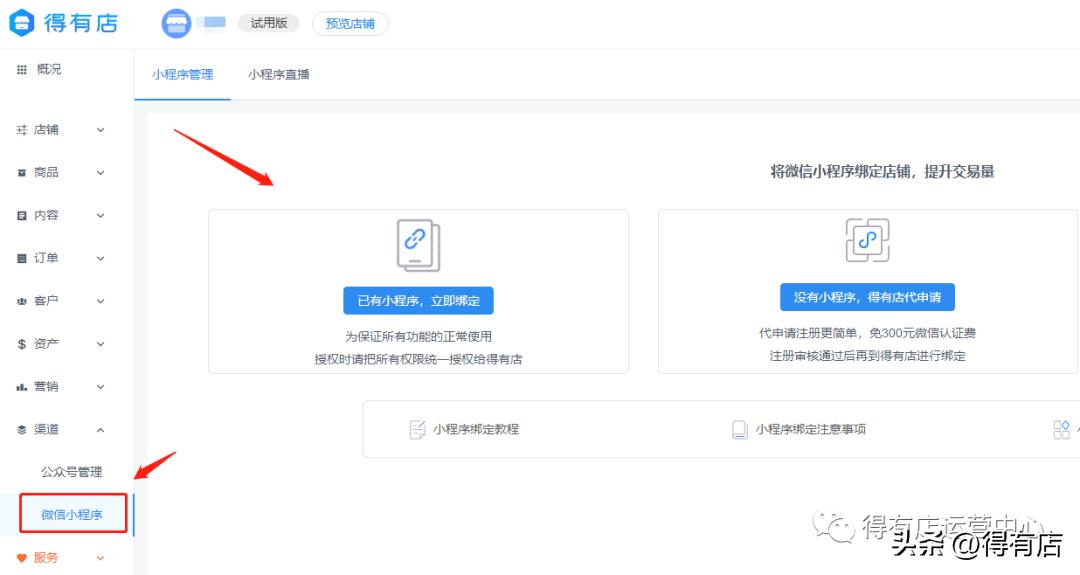Click the 渠道 layers icon
The image size is (1080, 575).
[x=21, y=430]
